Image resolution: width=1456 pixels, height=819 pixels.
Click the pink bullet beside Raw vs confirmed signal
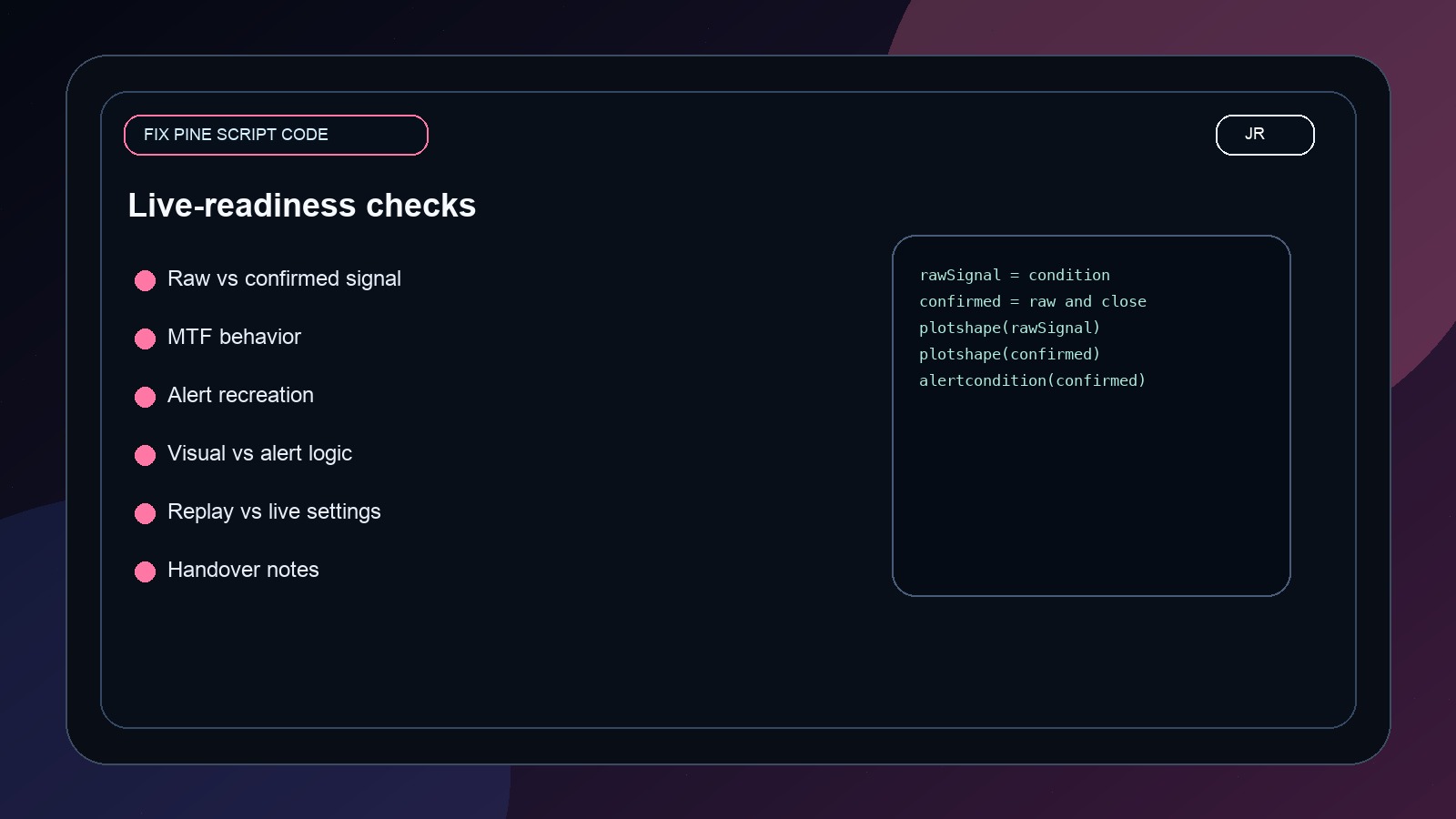145,280
